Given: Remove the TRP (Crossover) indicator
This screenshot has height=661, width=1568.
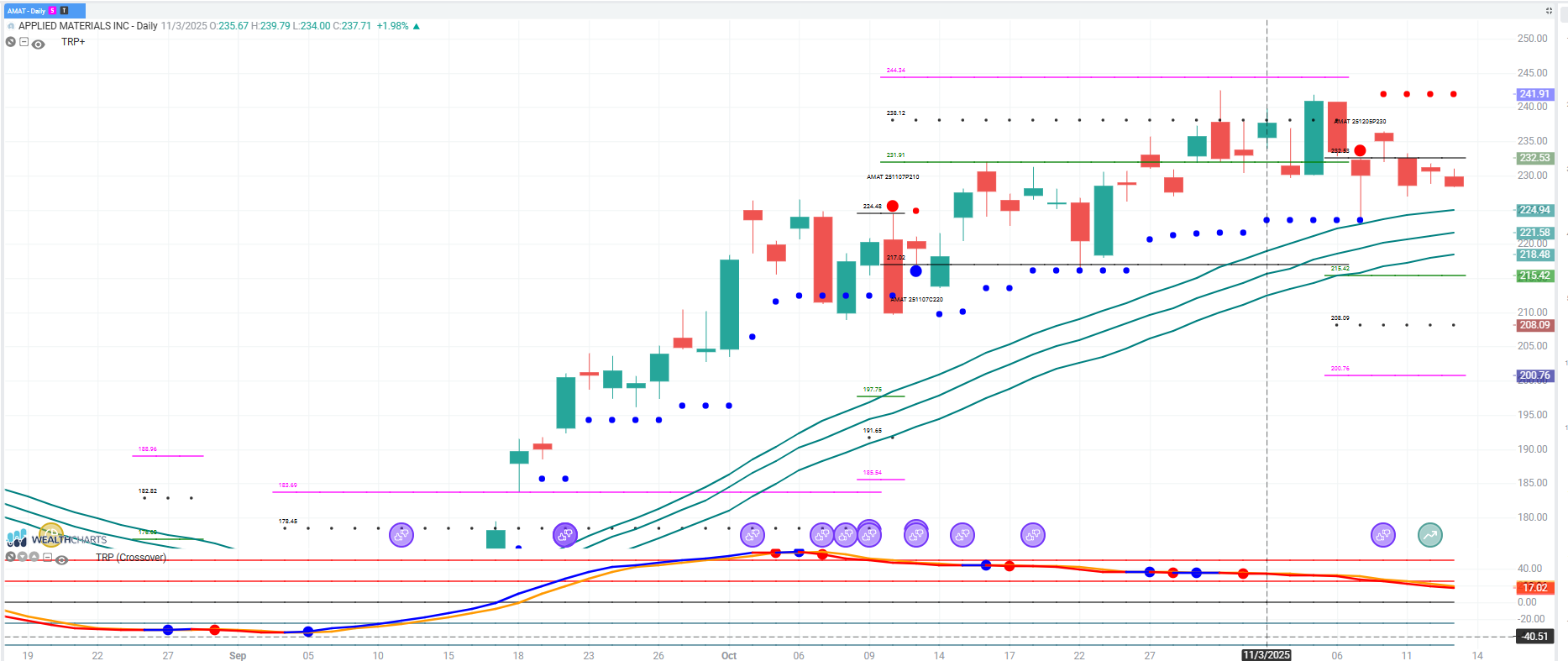Looking at the screenshot, I should 10,557.
